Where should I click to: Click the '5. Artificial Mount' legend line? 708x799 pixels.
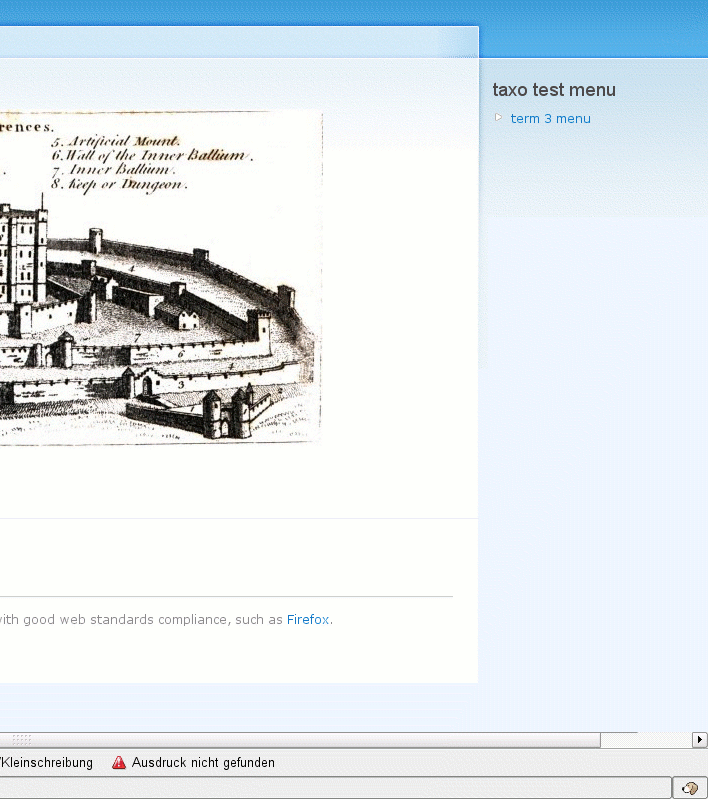(116, 141)
